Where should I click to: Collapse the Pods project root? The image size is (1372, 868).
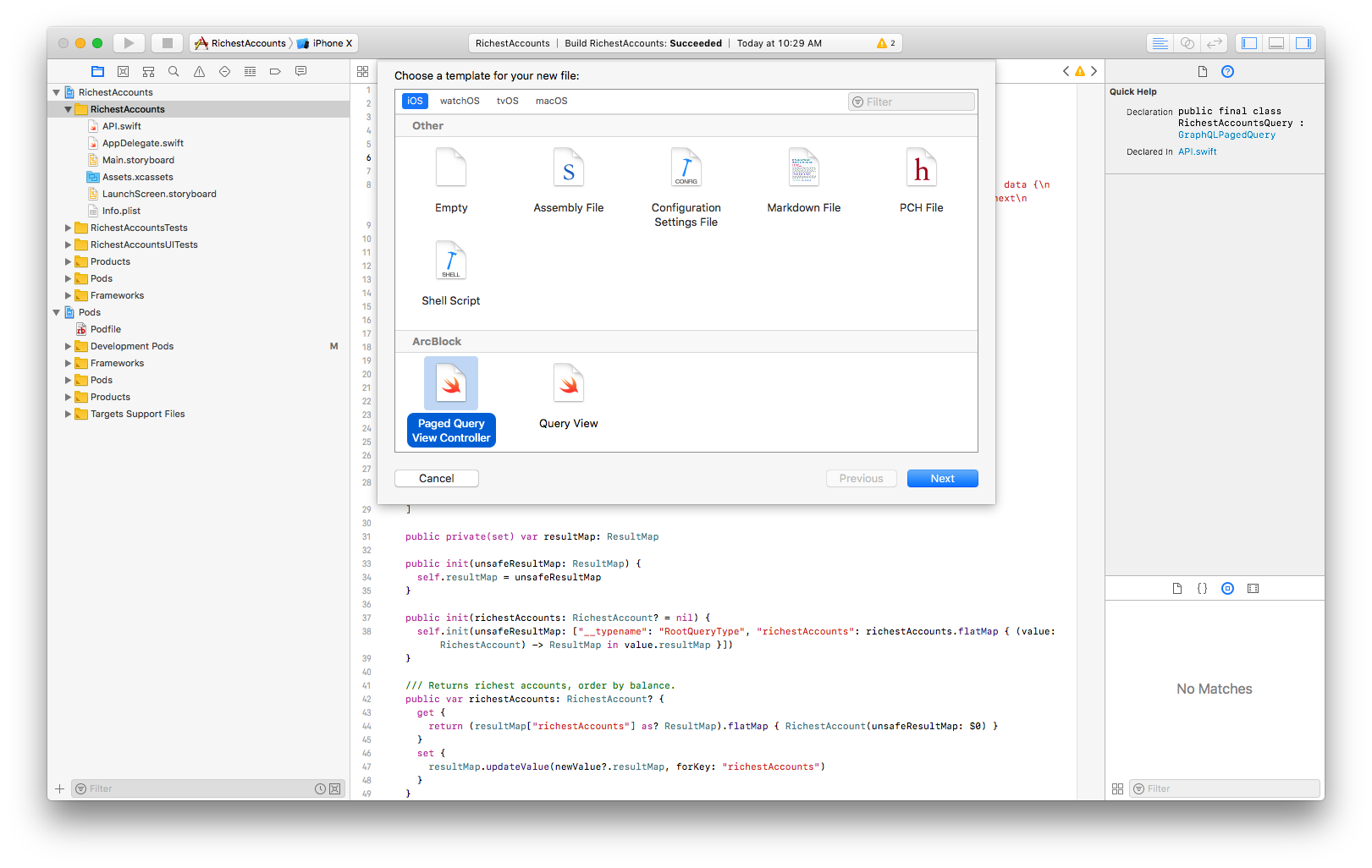57,313
